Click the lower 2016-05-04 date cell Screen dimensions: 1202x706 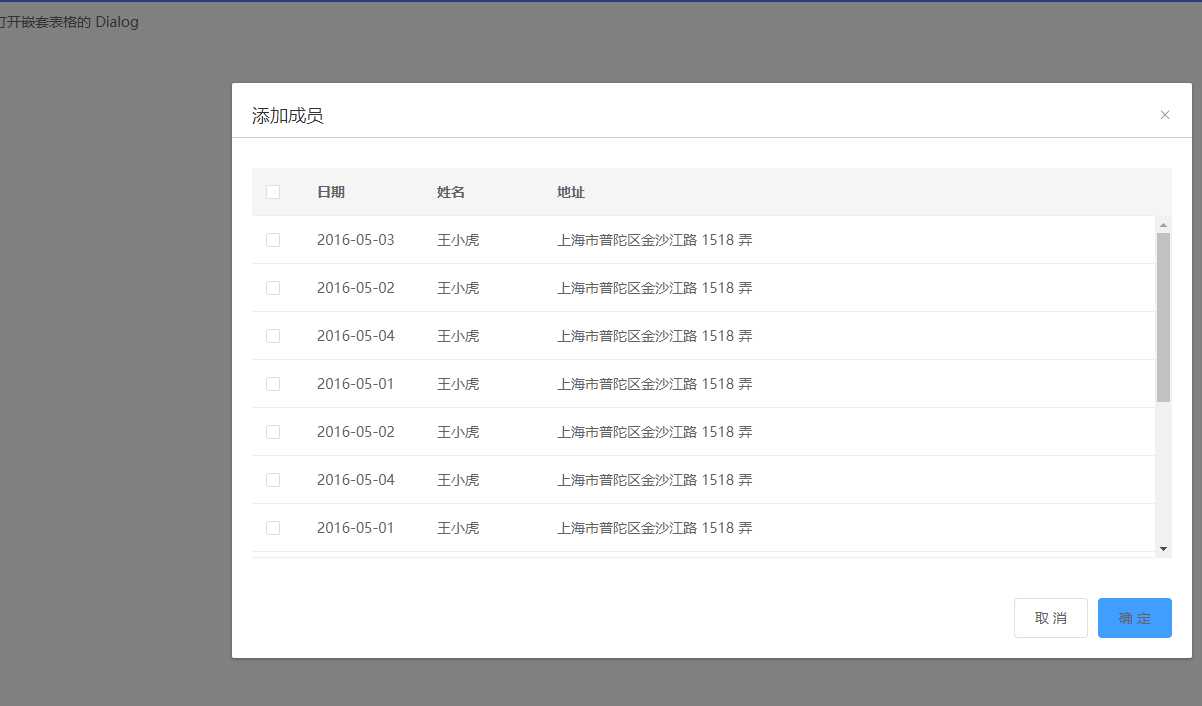[x=356, y=480]
